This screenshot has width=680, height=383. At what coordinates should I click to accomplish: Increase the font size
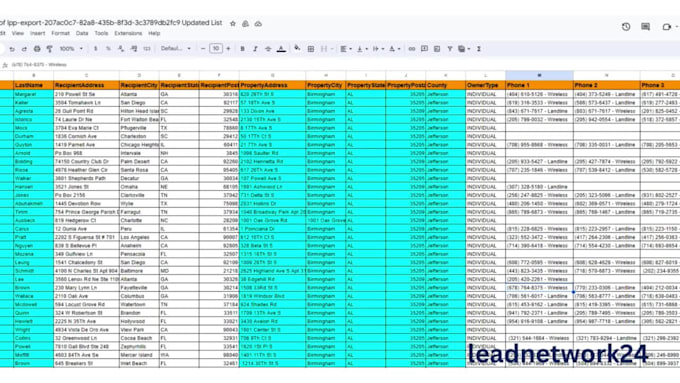point(229,49)
